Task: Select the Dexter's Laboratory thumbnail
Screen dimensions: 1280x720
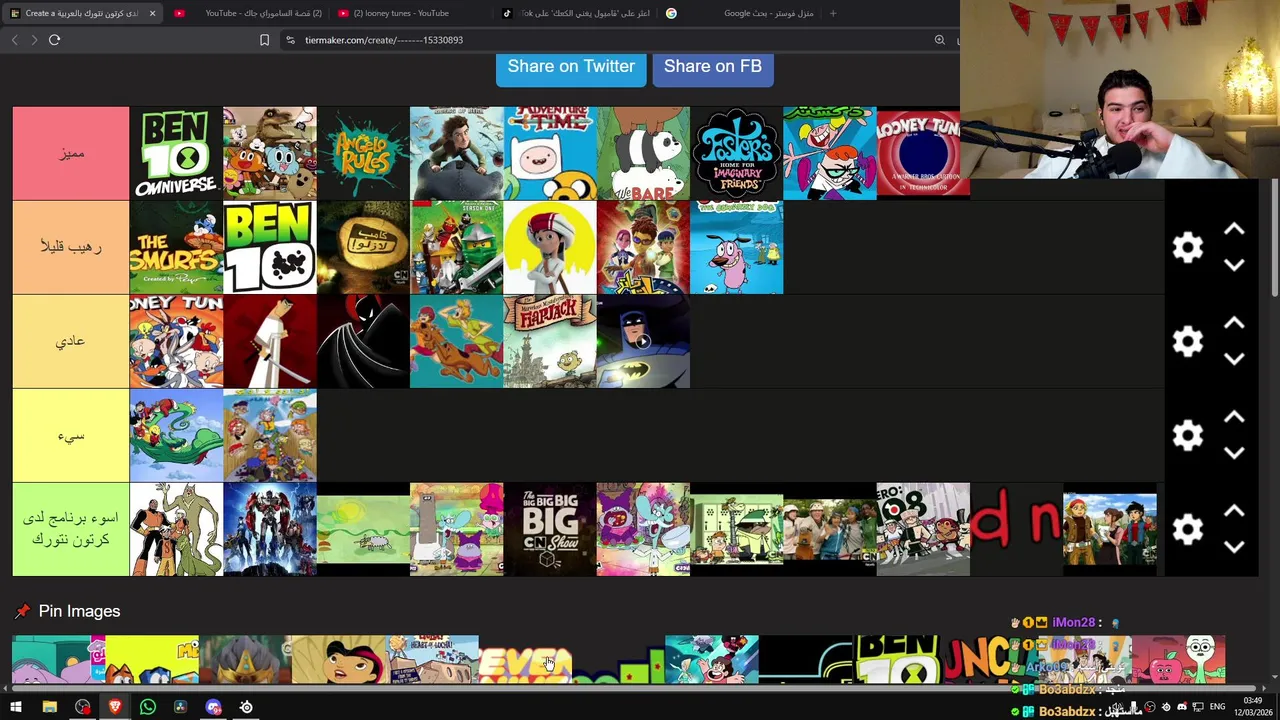Action: pos(830,153)
